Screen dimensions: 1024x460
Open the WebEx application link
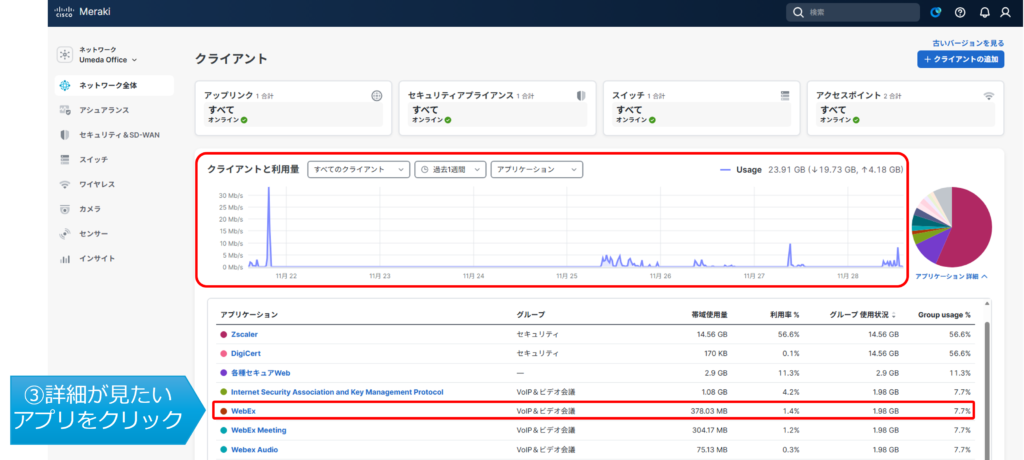(244, 411)
